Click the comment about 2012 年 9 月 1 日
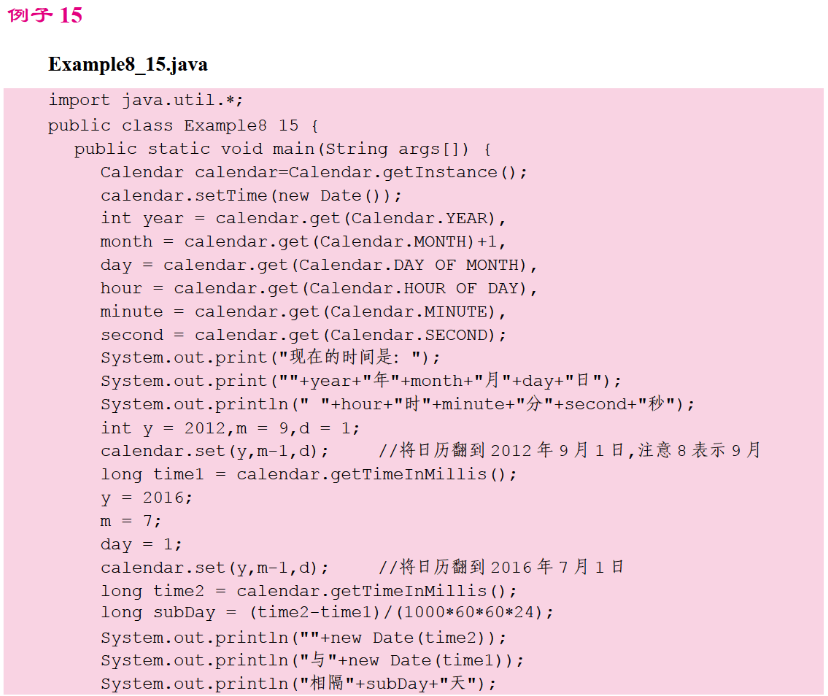Image resolution: width=828 pixels, height=696 pixels. 566,450
